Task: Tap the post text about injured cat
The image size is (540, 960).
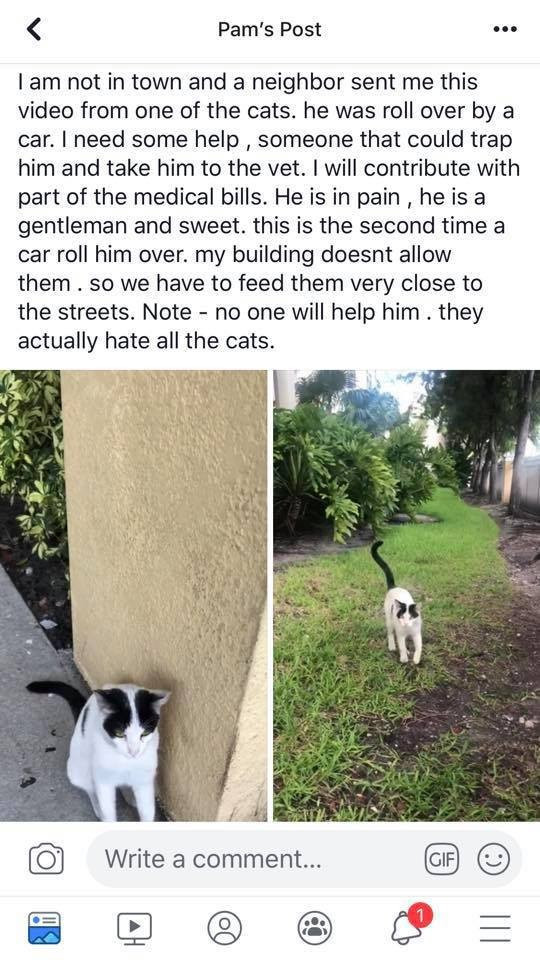Action: [x=269, y=211]
